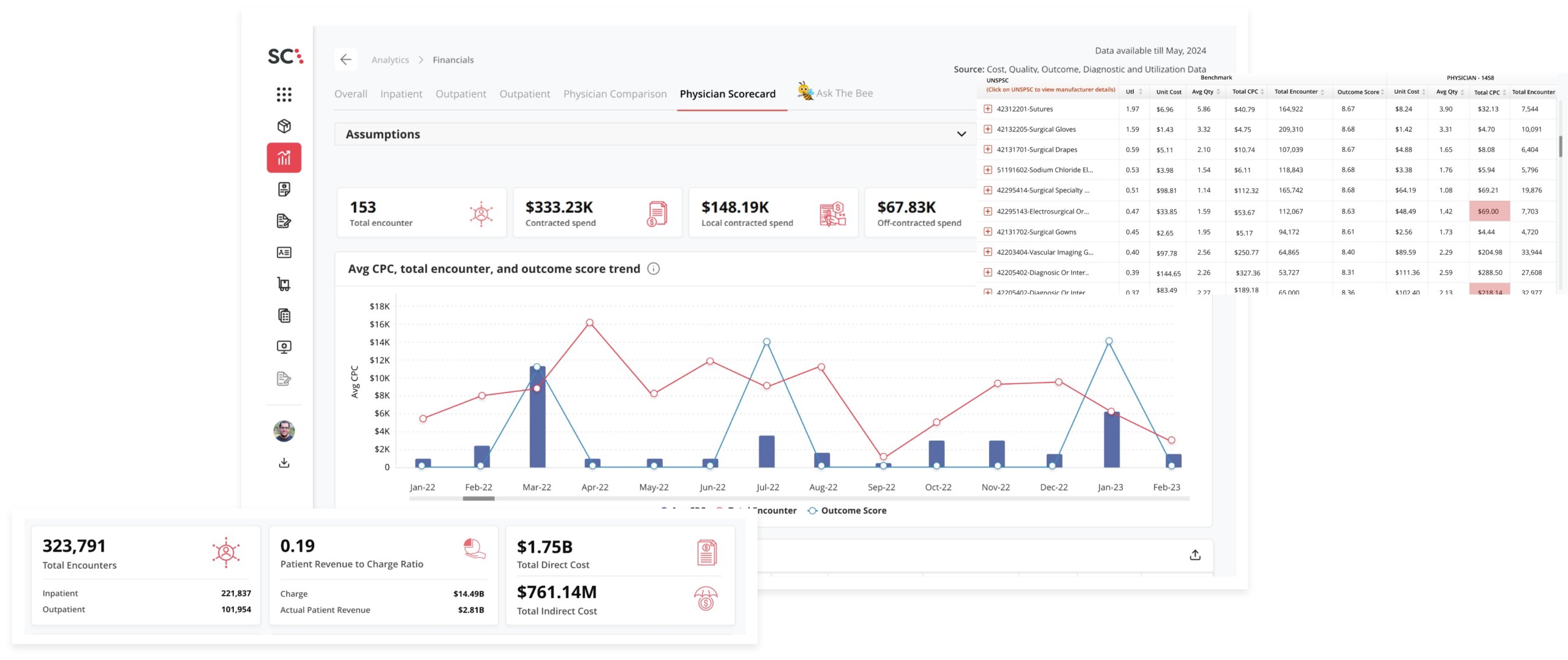Viewport: 1568px width, 660px height.
Task: Click the table vertical scrollbar
Action: [1560, 146]
